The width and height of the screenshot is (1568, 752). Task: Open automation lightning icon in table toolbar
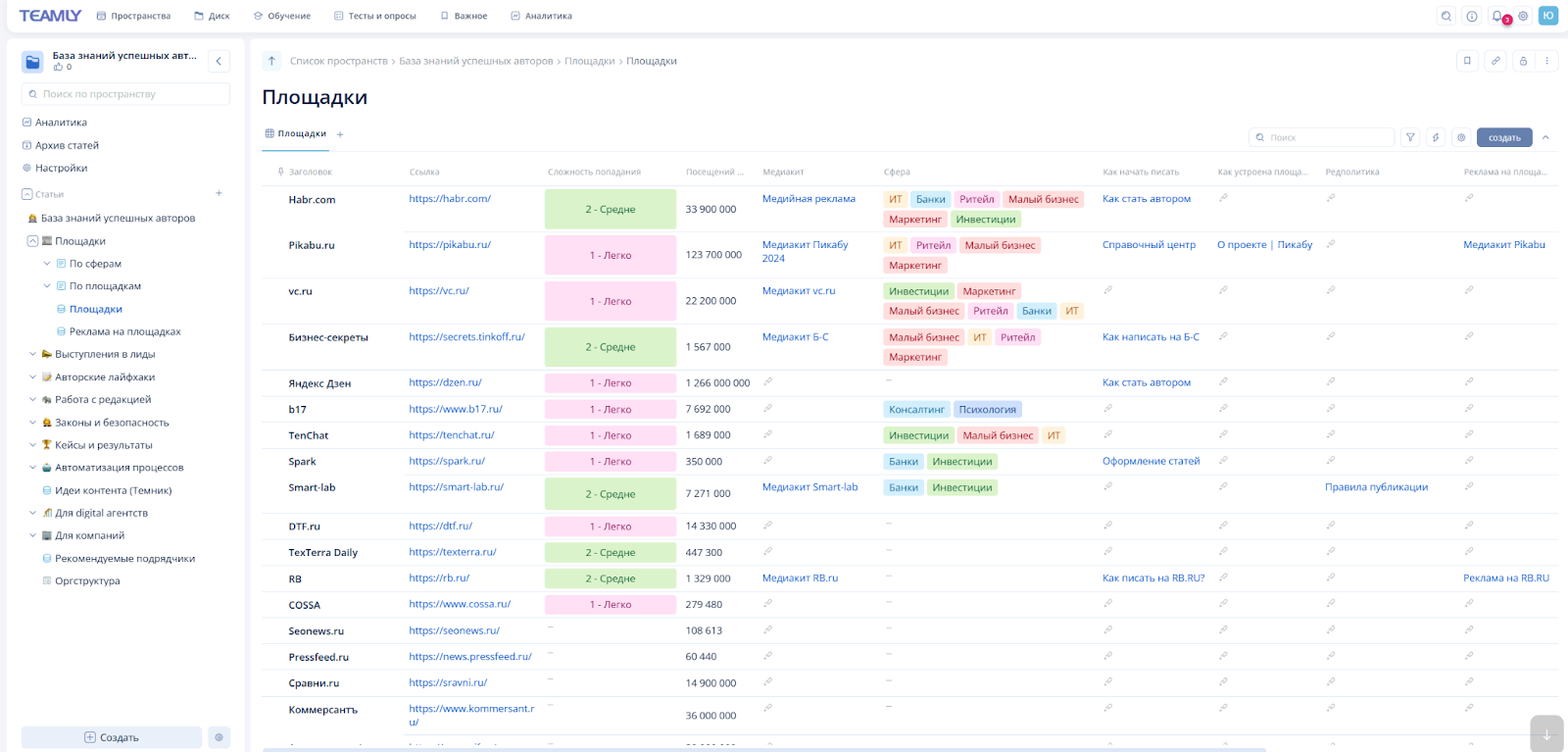[x=1436, y=137]
